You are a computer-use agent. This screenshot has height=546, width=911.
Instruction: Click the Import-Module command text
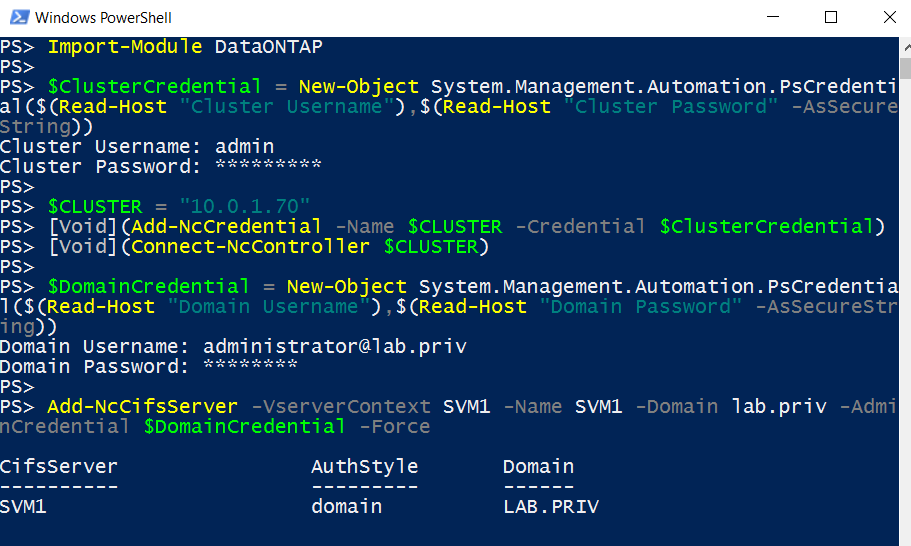point(125,46)
